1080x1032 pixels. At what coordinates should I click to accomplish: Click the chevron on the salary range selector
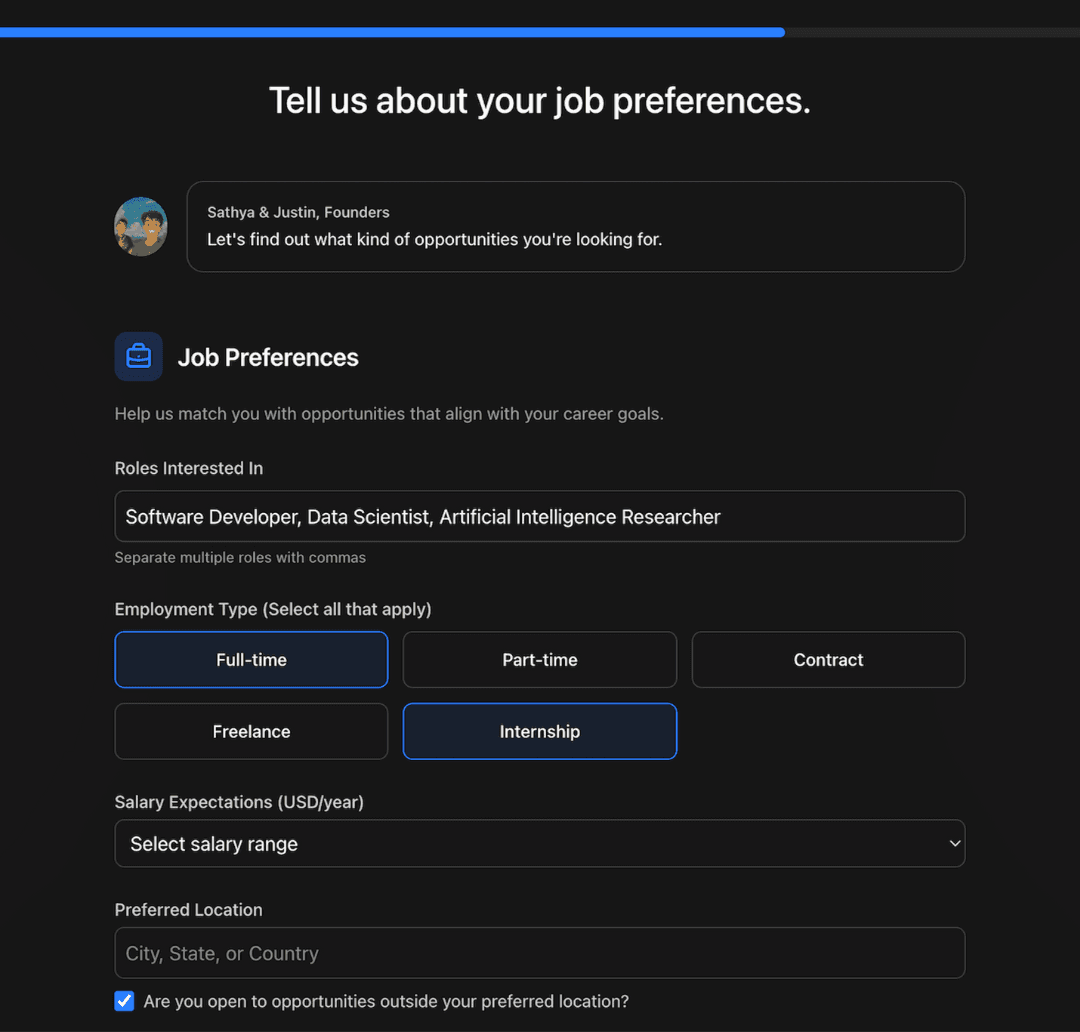952,843
